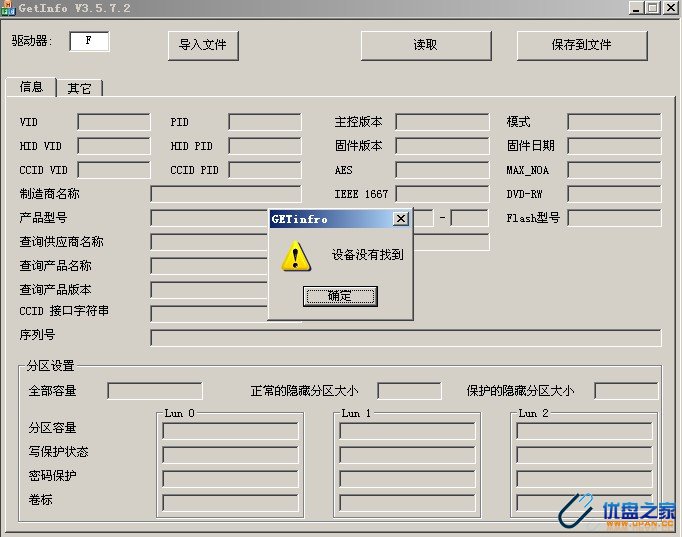Click the IEEE 1667 field
The height and width of the screenshot is (537, 682).
pyautogui.click(x=442, y=194)
